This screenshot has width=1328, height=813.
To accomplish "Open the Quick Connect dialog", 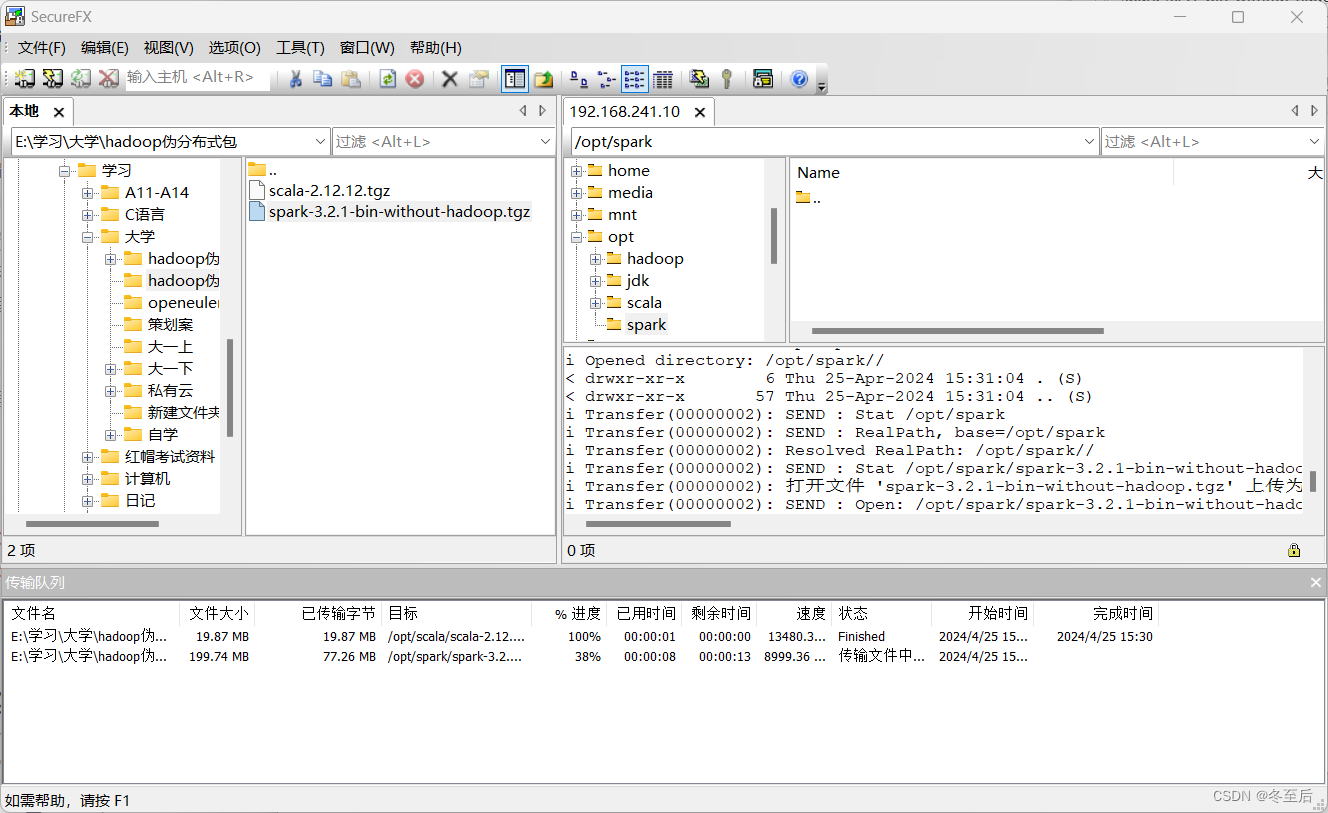I will (x=52, y=78).
